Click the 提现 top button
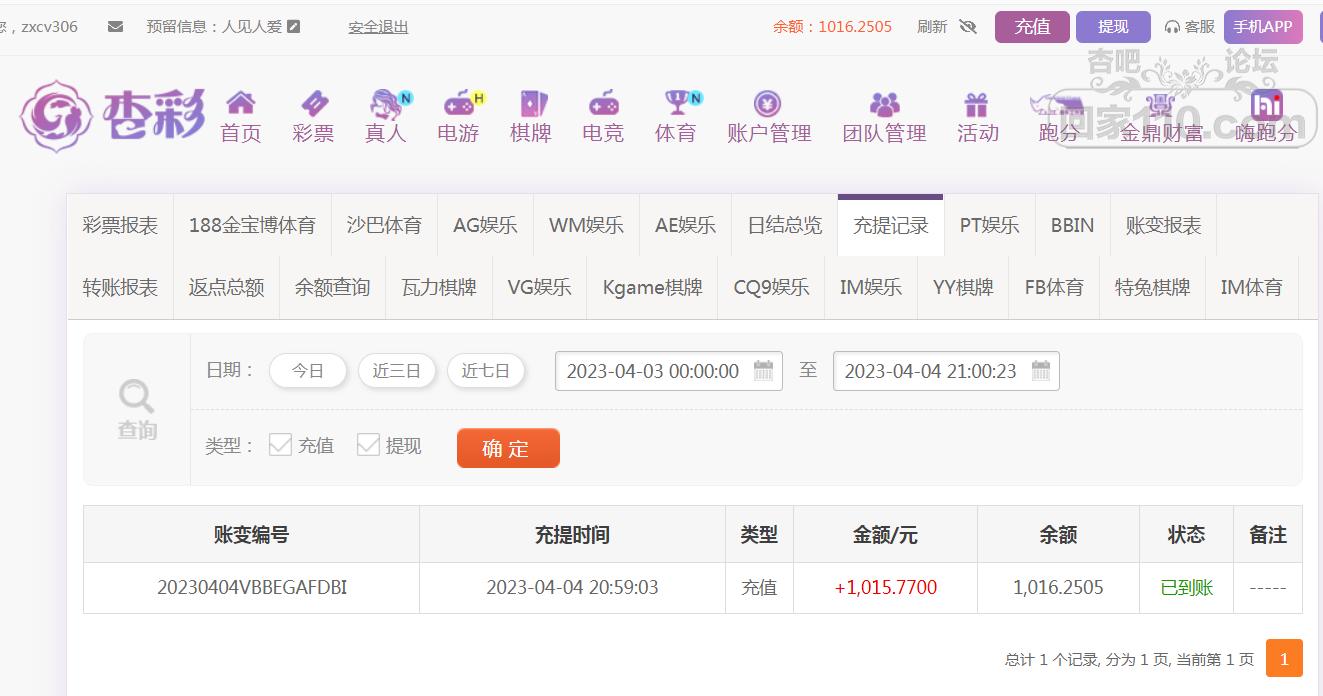1323x696 pixels. pos(1113,27)
